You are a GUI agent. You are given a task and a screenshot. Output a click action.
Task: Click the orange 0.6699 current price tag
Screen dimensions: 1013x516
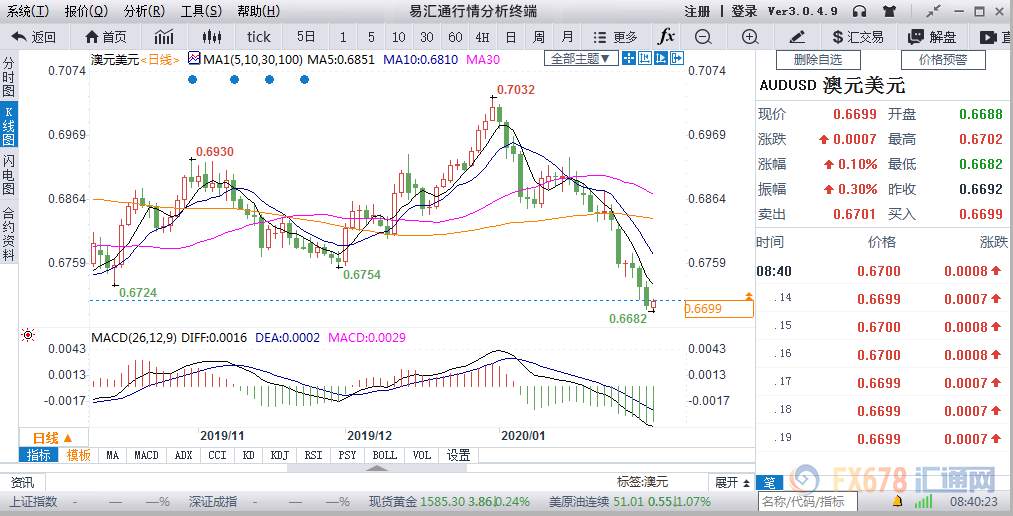(x=718, y=309)
